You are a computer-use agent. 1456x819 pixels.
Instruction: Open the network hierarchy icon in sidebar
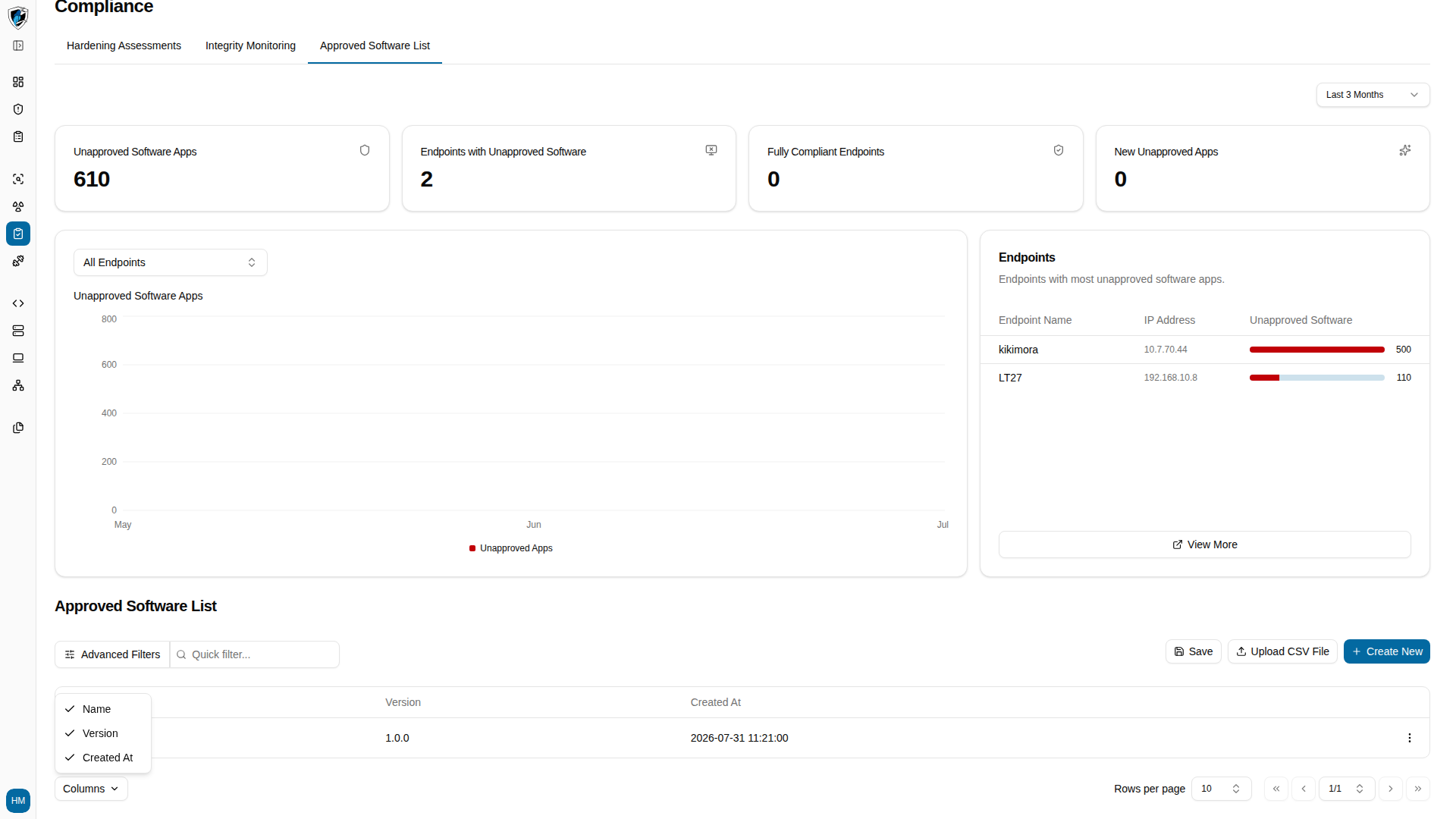[x=18, y=385]
